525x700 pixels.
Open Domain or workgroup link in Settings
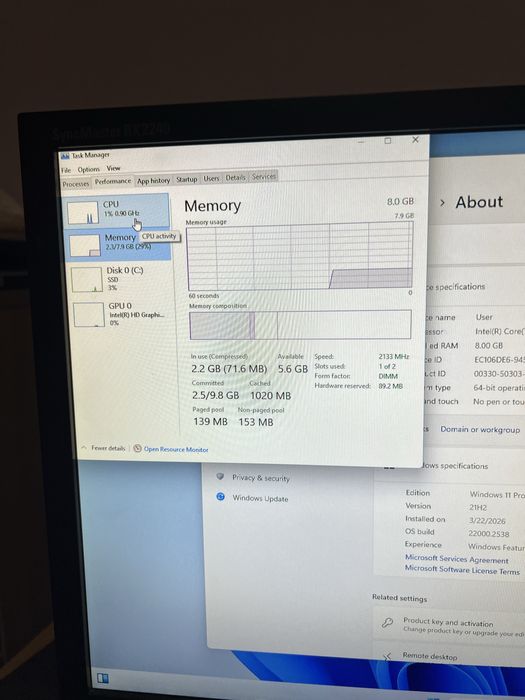coord(480,429)
